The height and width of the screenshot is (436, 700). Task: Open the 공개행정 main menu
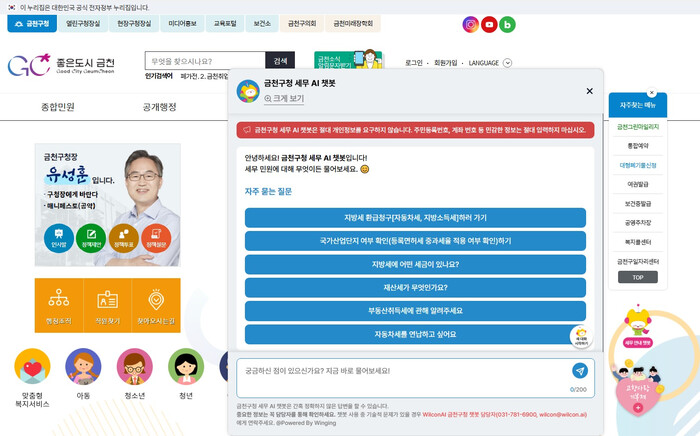pos(159,107)
